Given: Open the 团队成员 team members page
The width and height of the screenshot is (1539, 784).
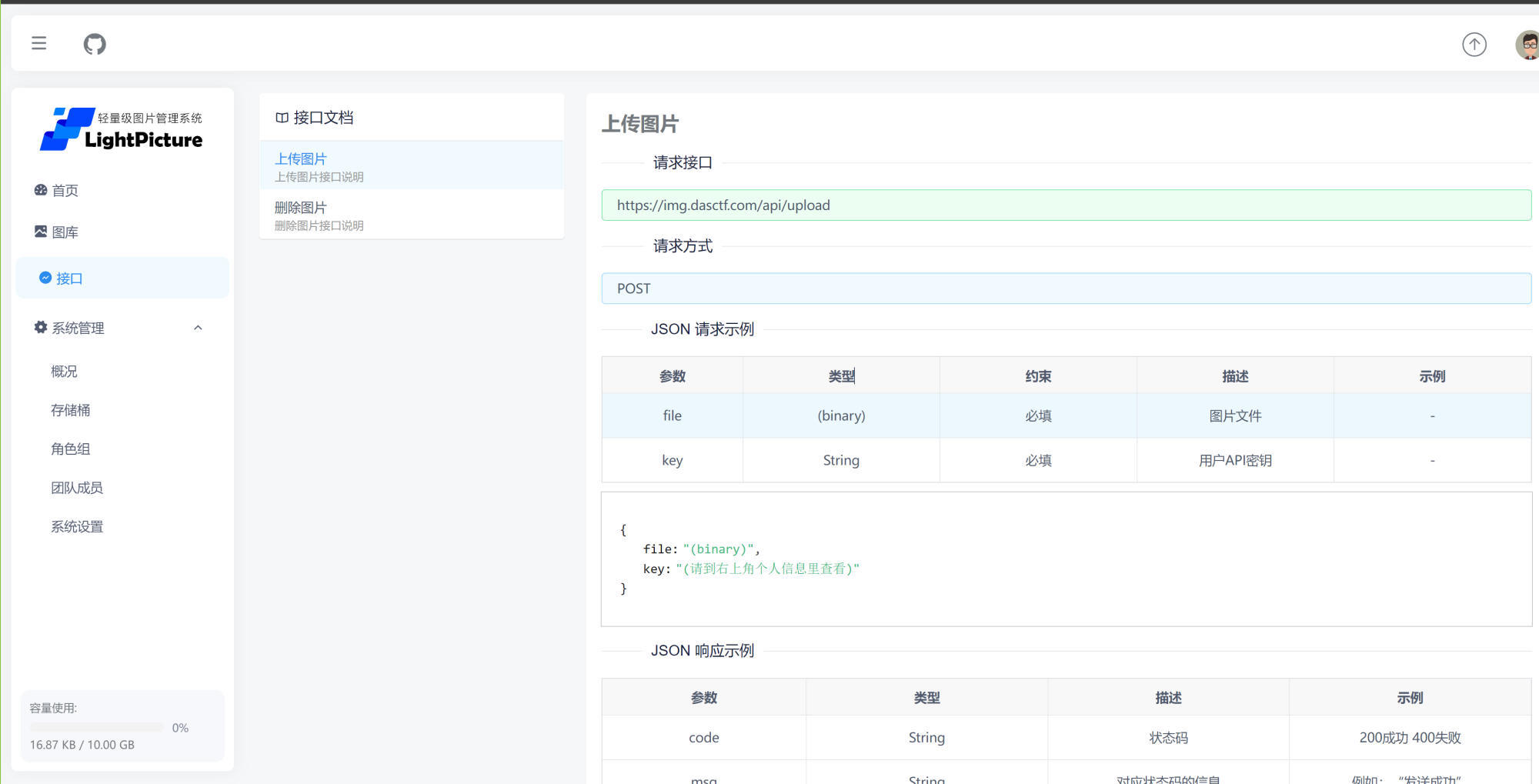Looking at the screenshot, I should tap(77, 488).
